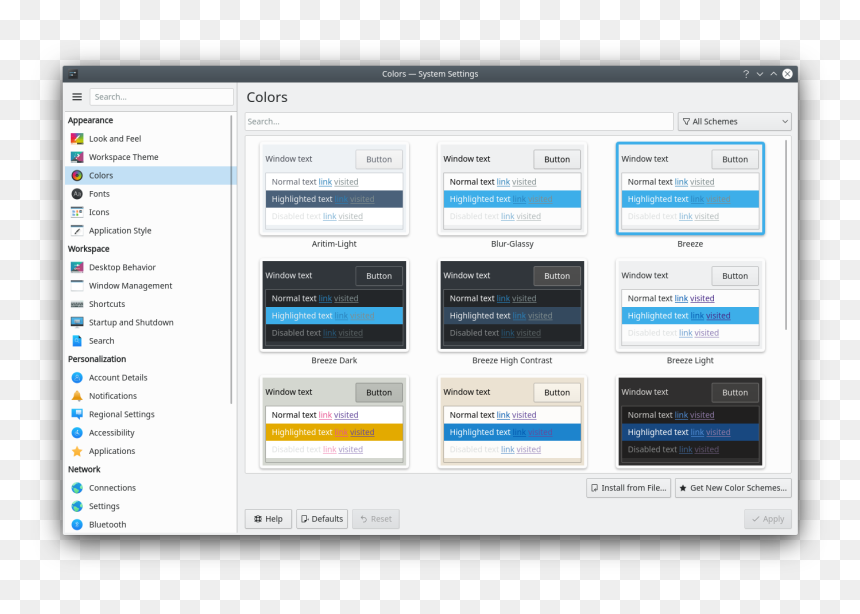860x614 pixels.
Task: Click the Look and Feel icon
Action: click(x=77, y=139)
